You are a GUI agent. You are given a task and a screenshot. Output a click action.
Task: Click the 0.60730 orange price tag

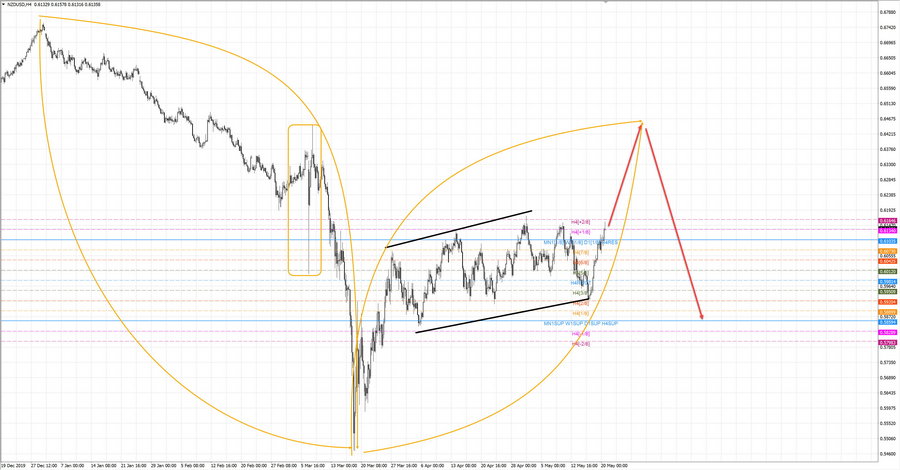887,251
